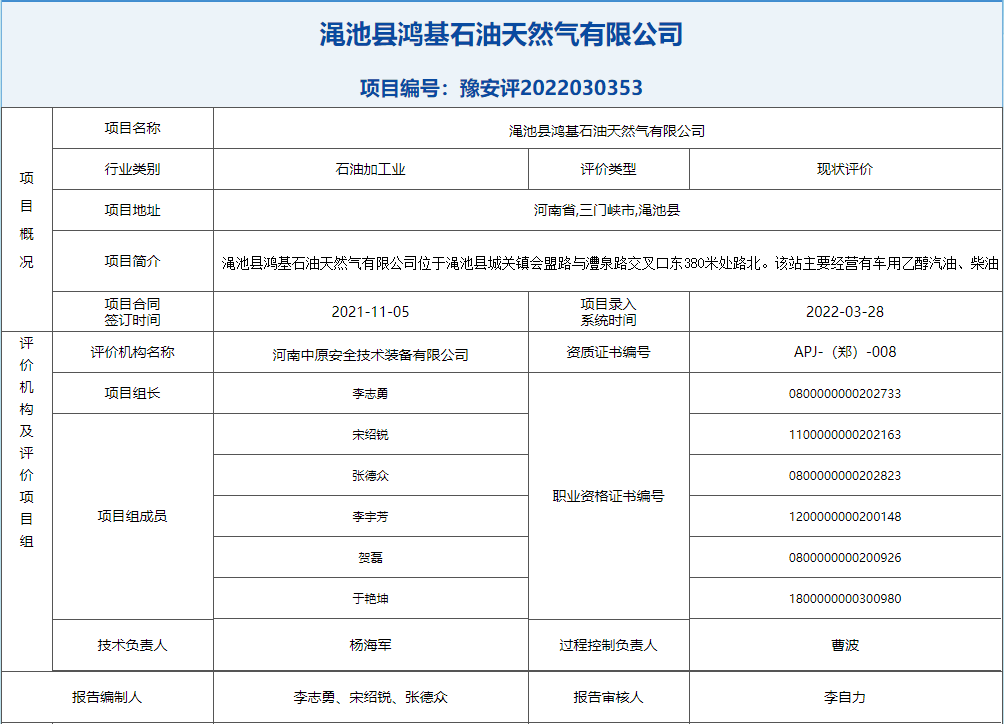Viewport: 1004px width, 724px height.
Task: Select member name 李宇芳
Action: point(370,517)
